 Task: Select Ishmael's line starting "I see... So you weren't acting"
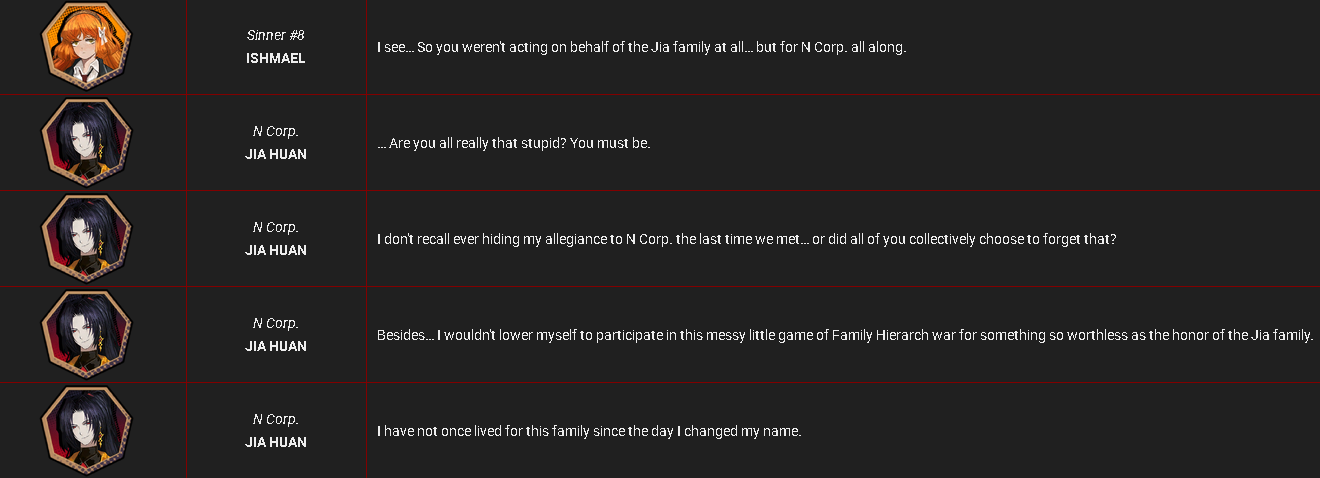coord(641,47)
